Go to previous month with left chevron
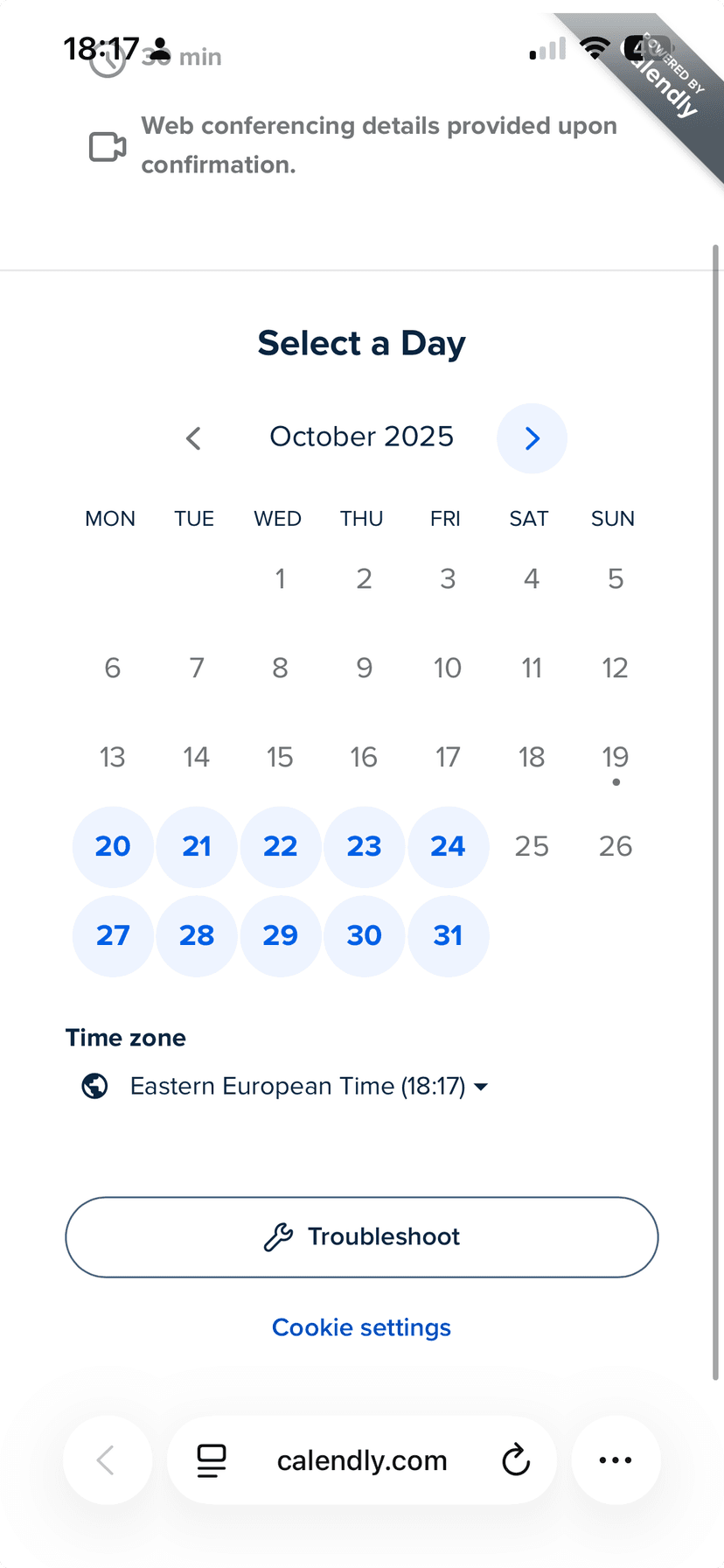Screen dimensions: 724x1568 pos(194,438)
